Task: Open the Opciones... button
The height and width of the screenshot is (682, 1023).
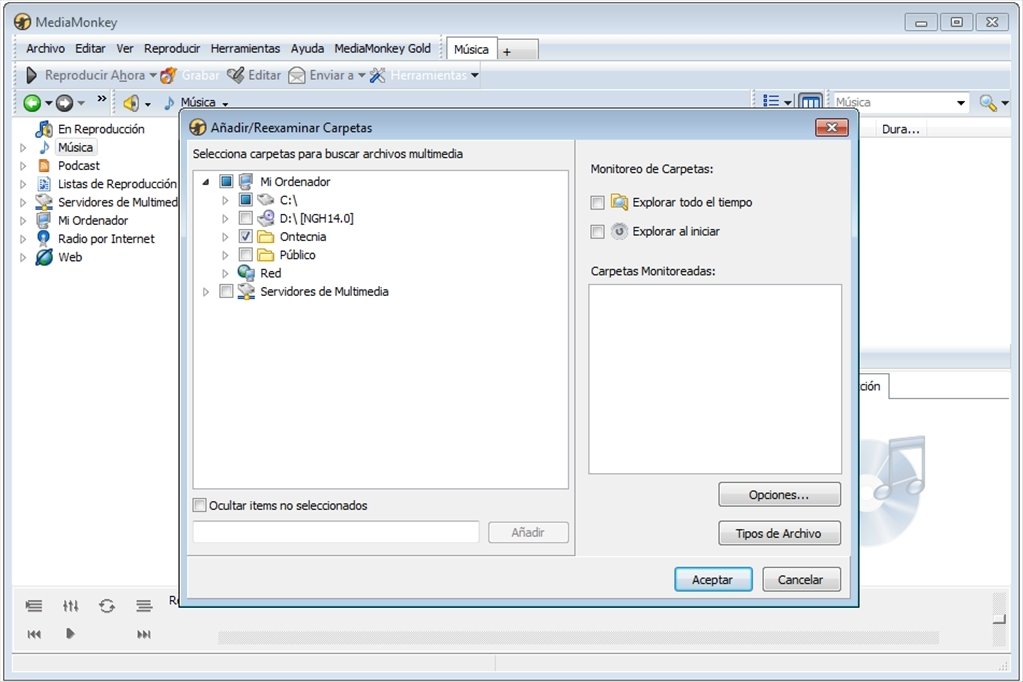Action: 779,495
